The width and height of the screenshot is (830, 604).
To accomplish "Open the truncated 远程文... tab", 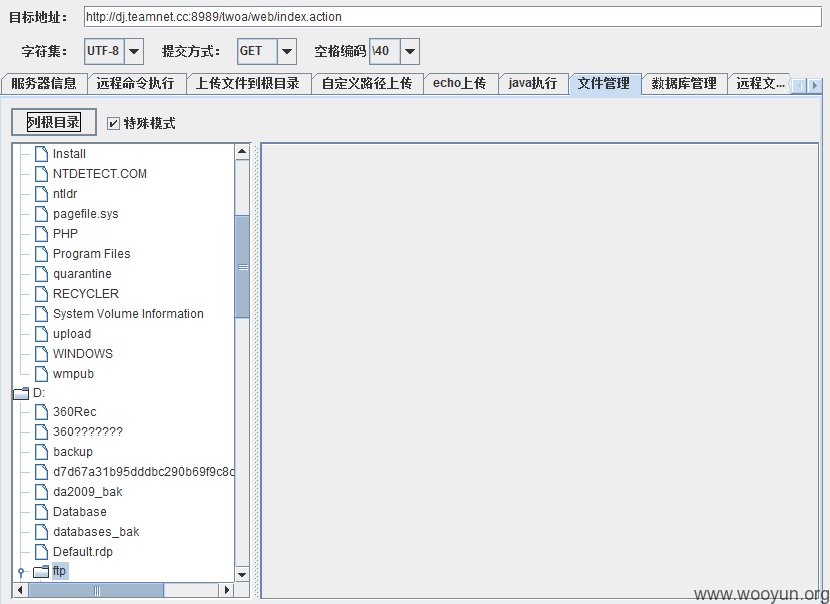I will (x=760, y=84).
